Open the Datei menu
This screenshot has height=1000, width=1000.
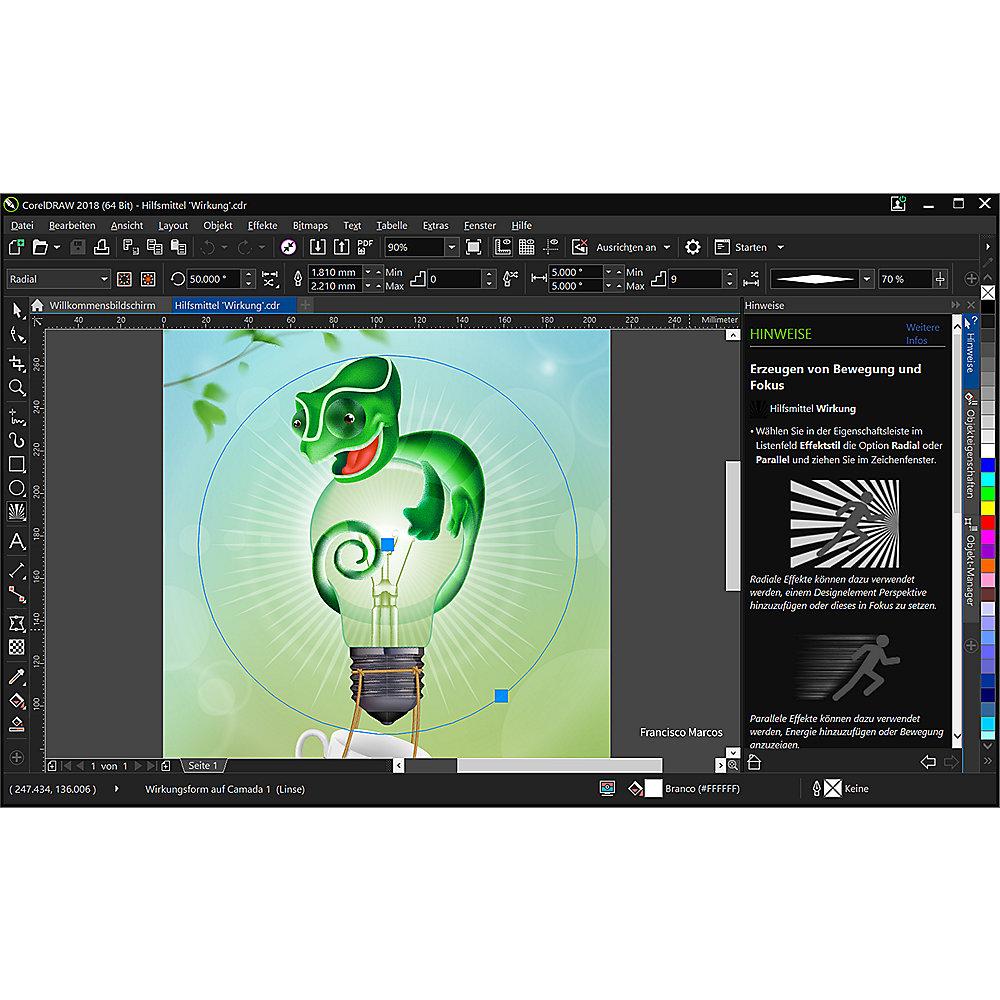pyautogui.click(x=22, y=226)
